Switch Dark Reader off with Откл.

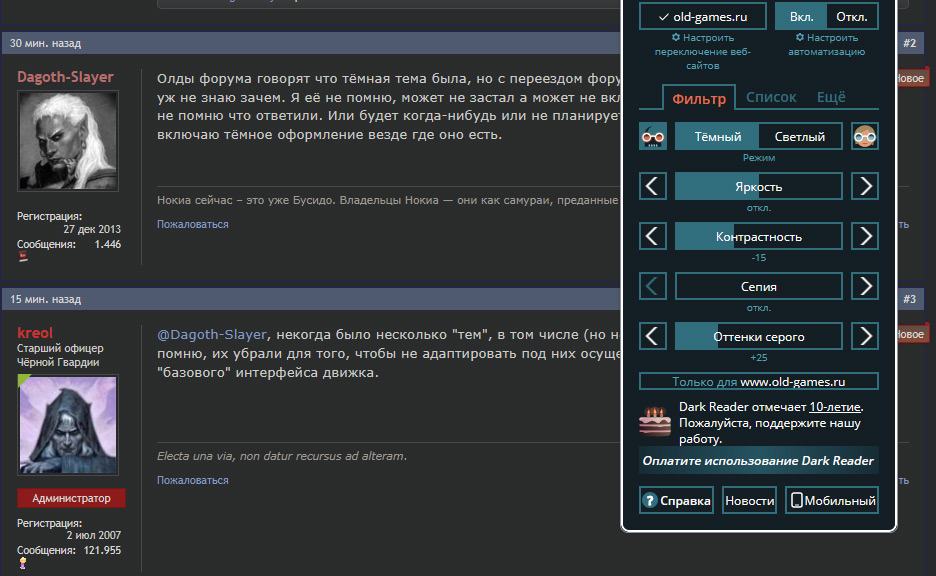[852, 17]
